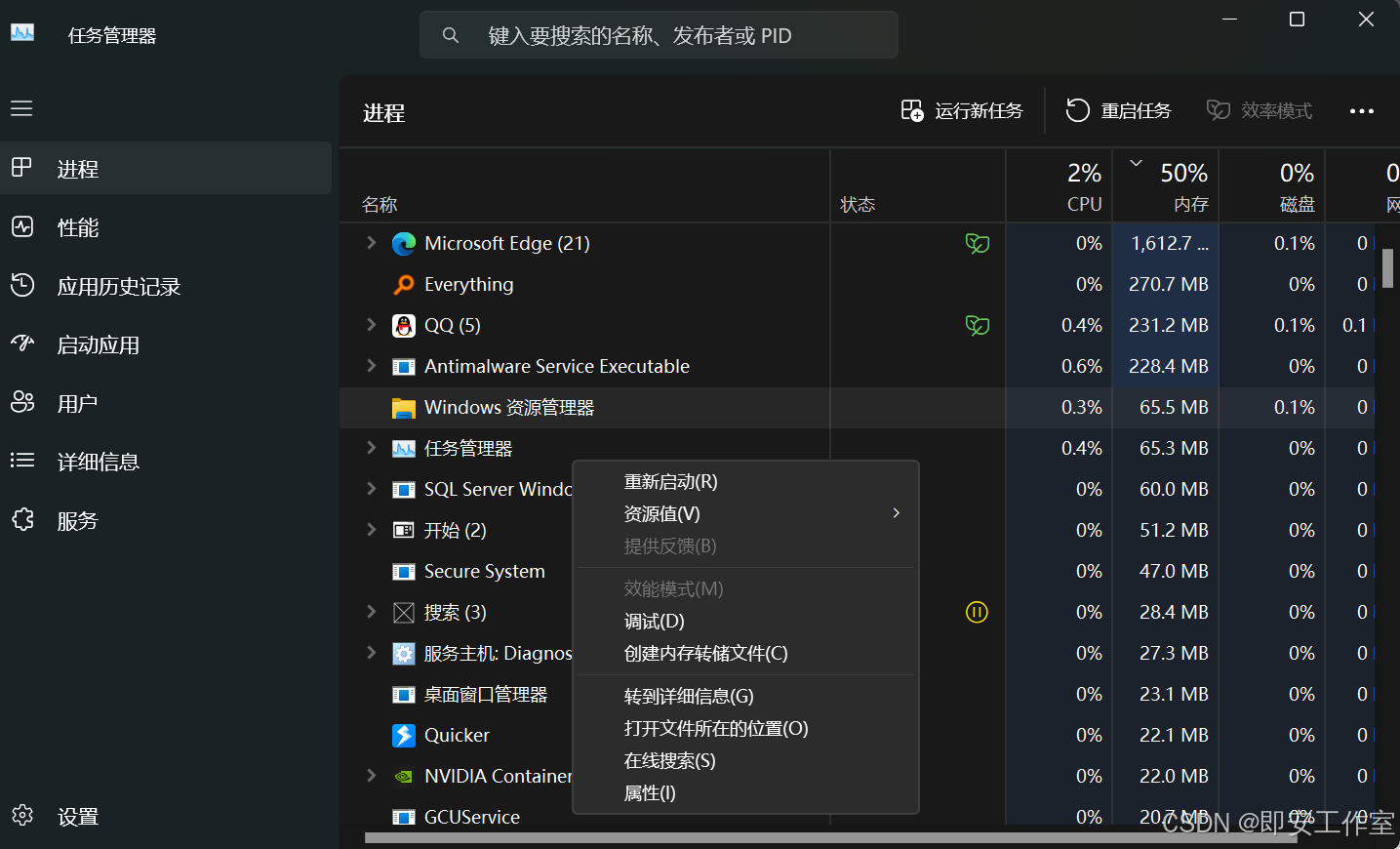
Task: Choose 在线搜索(S) from context menu
Action: coord(746,761)
